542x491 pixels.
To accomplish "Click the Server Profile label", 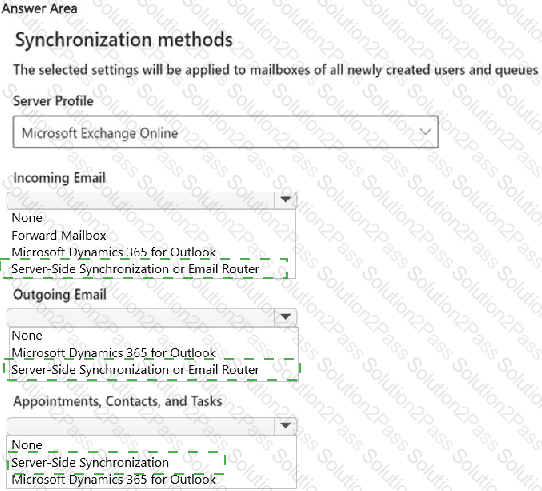I will click(x=53, y=101).
